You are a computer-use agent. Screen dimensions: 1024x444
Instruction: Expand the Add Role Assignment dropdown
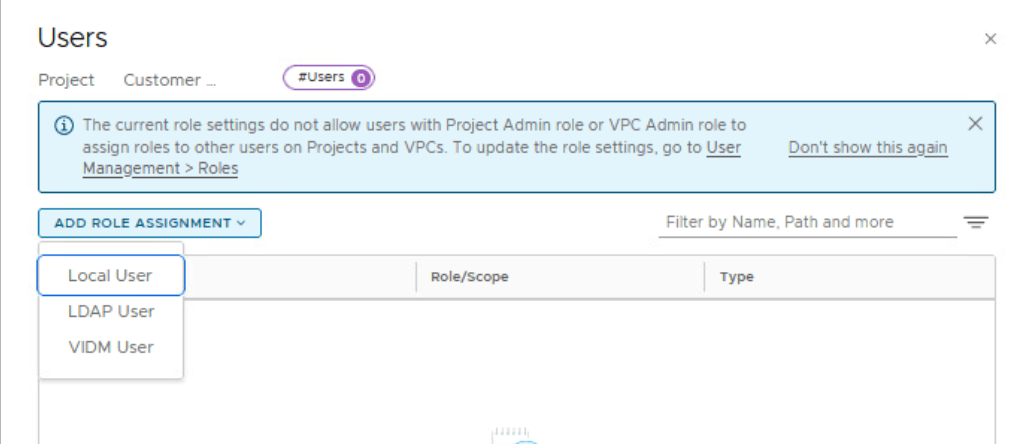click(150, 223)
